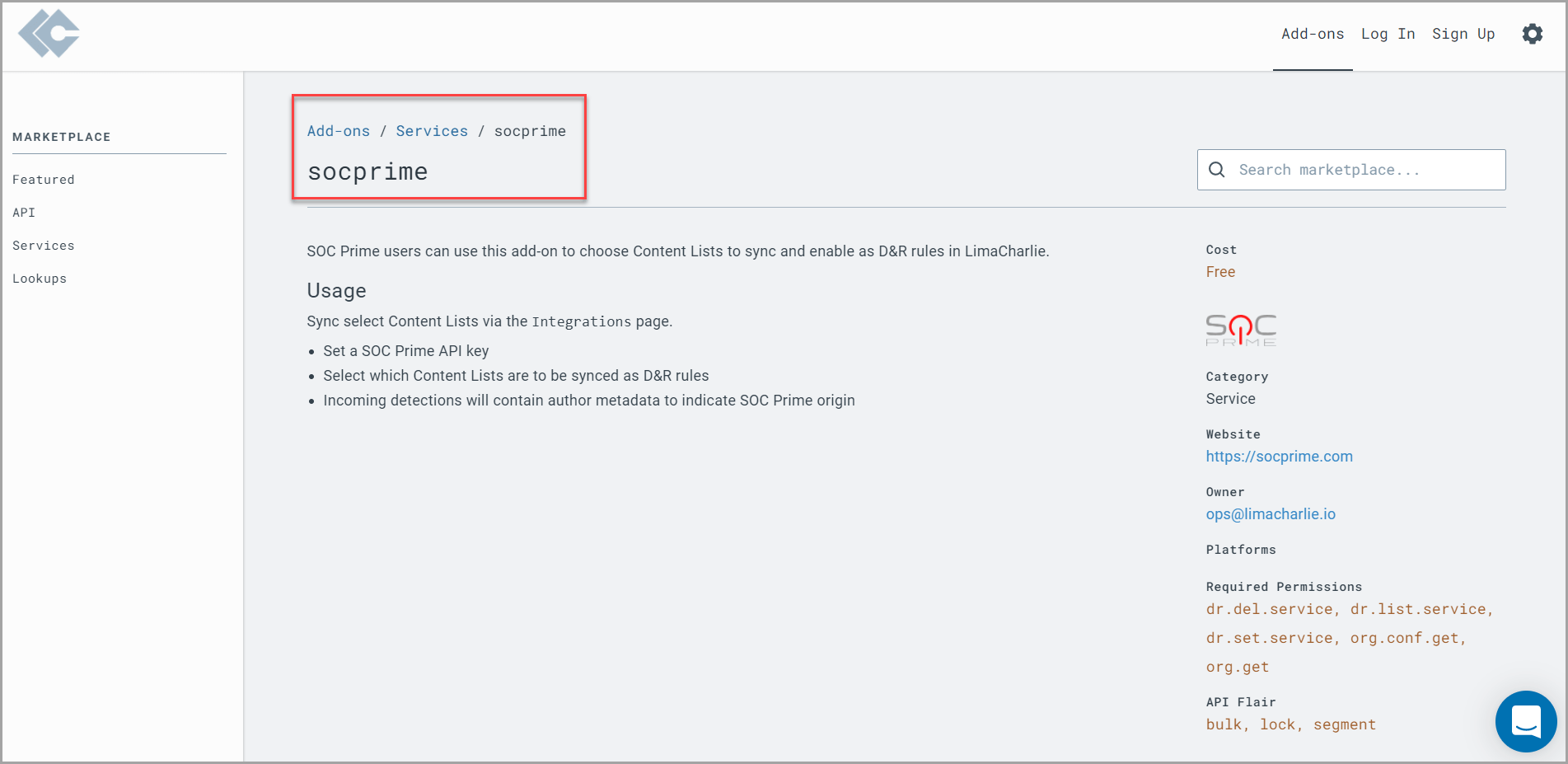Click Log In in top navigation

click(1388, 34)
